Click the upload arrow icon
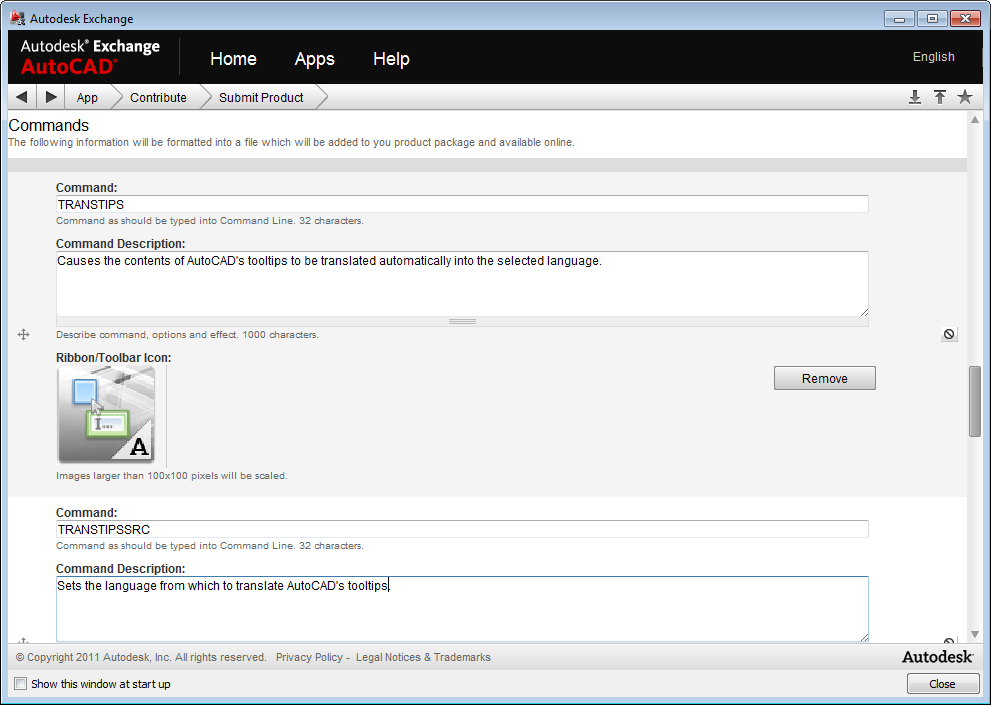The image size is (991, 705). 940,97
